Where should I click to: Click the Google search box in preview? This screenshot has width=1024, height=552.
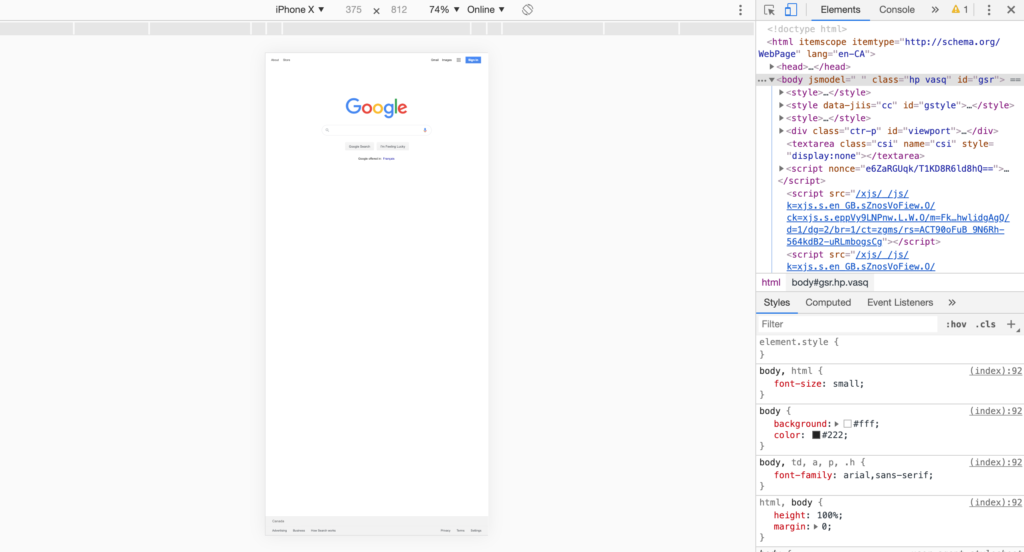point(376,130)
